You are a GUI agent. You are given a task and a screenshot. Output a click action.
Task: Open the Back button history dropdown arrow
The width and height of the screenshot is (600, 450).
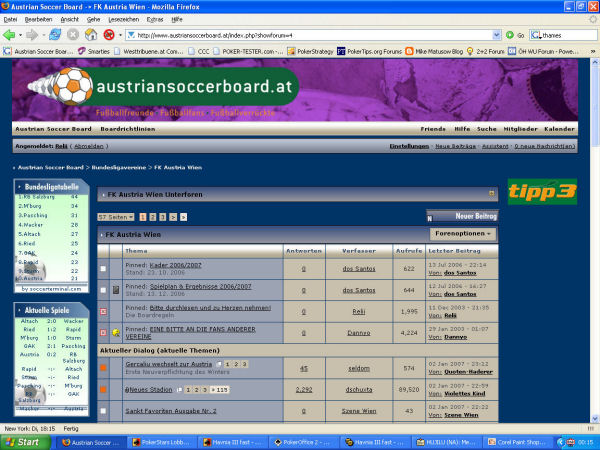click(20, 35)
